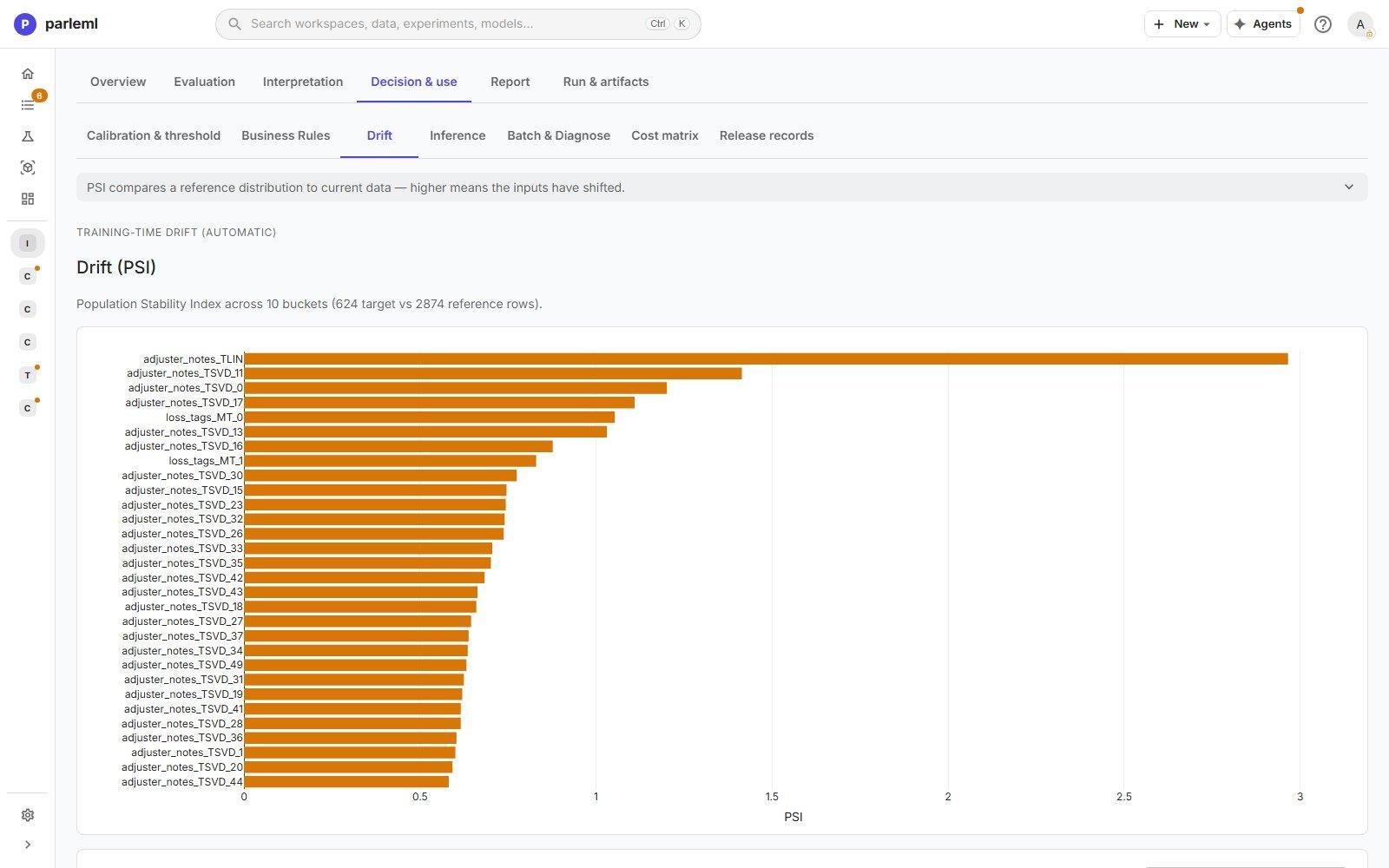
Task: Open the Agents panel
Action: pyautogui.click(x=1263, y=24)
